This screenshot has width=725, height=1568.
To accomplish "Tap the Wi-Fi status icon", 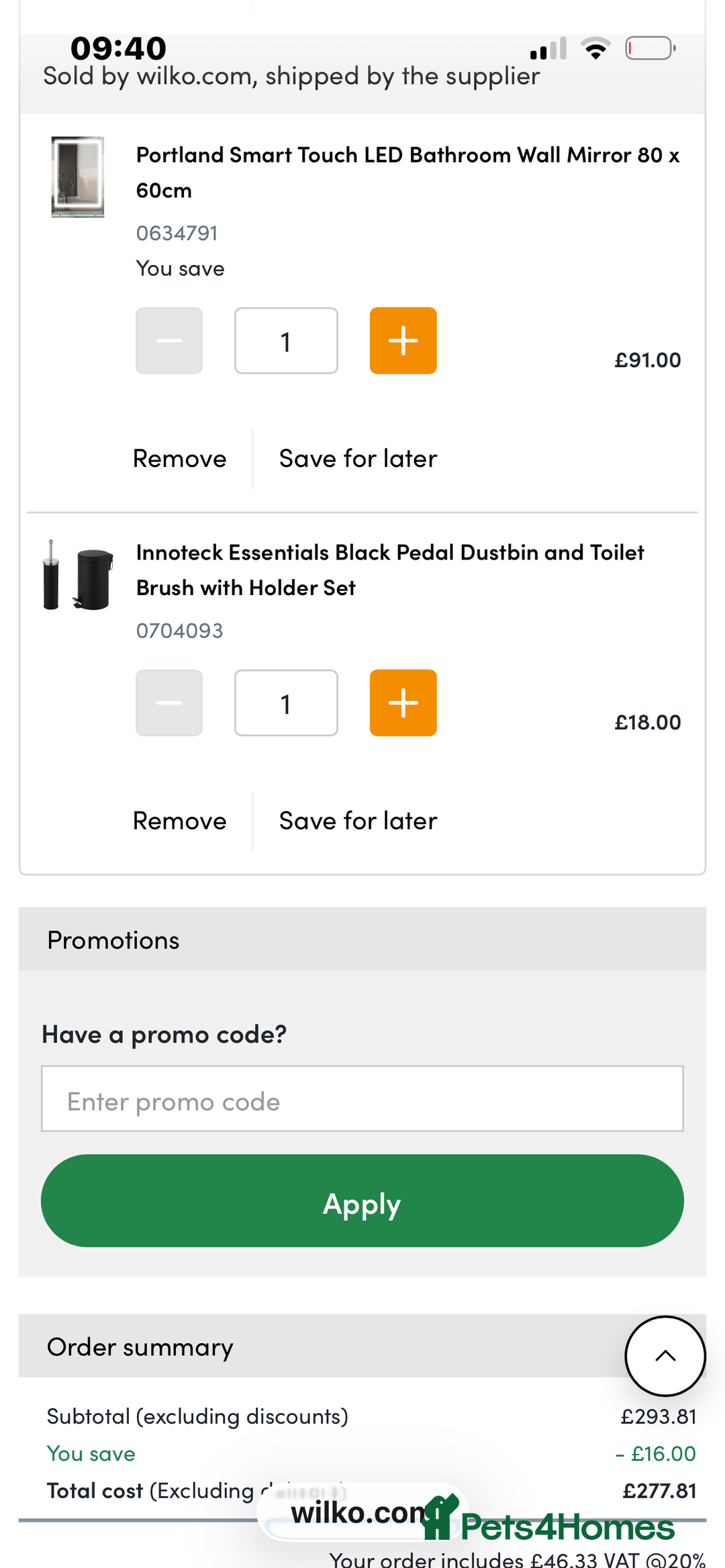I will click(x=595, y=48).
